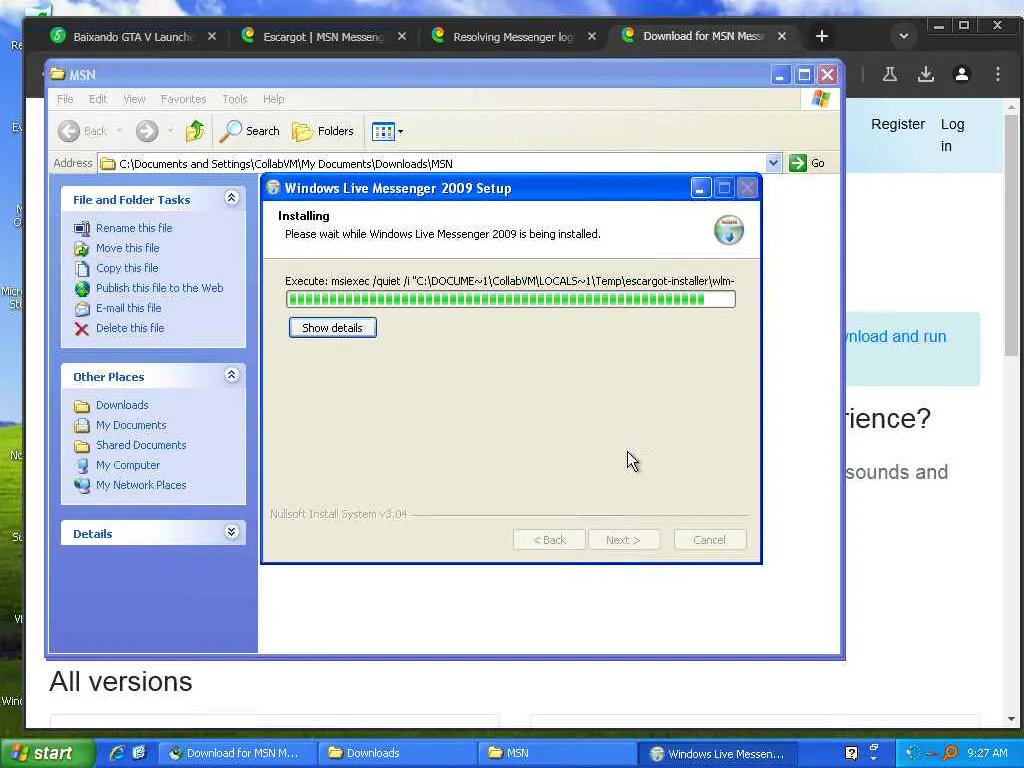
Task: Toggle the Folders pane in explorer toolbar
Action: [x=323, y=131]
